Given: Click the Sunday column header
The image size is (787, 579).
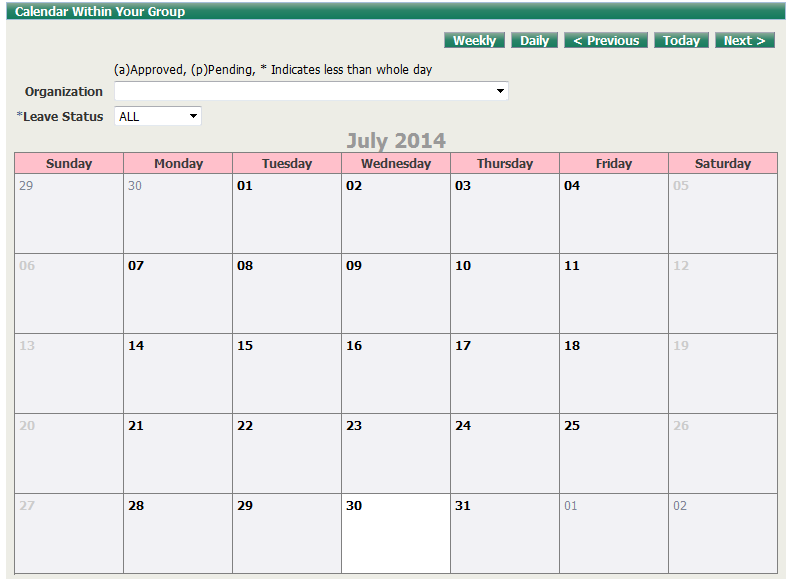Looking at the screenshot, I should coord(69,163).
